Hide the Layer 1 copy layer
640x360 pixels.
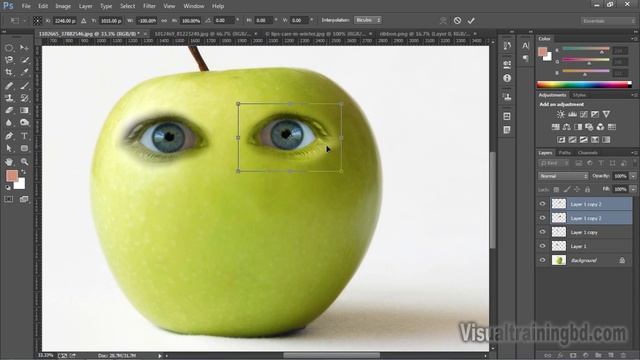coord(542,232)
